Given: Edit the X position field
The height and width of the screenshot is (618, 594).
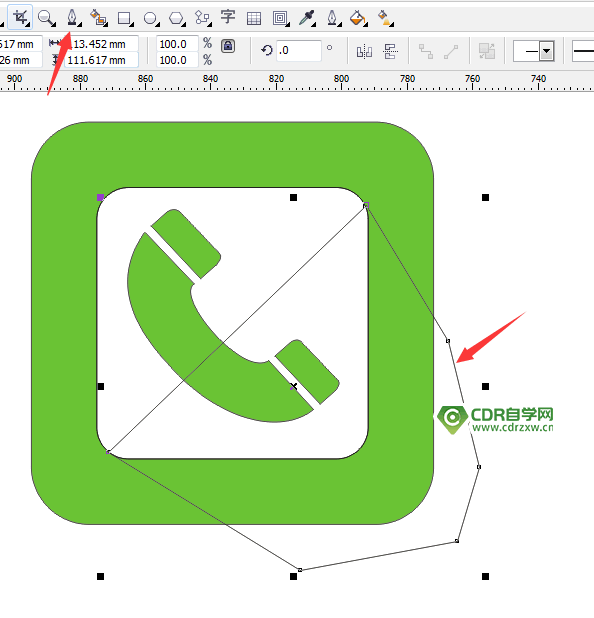Looking at the screenshot, I should (20, 44).
